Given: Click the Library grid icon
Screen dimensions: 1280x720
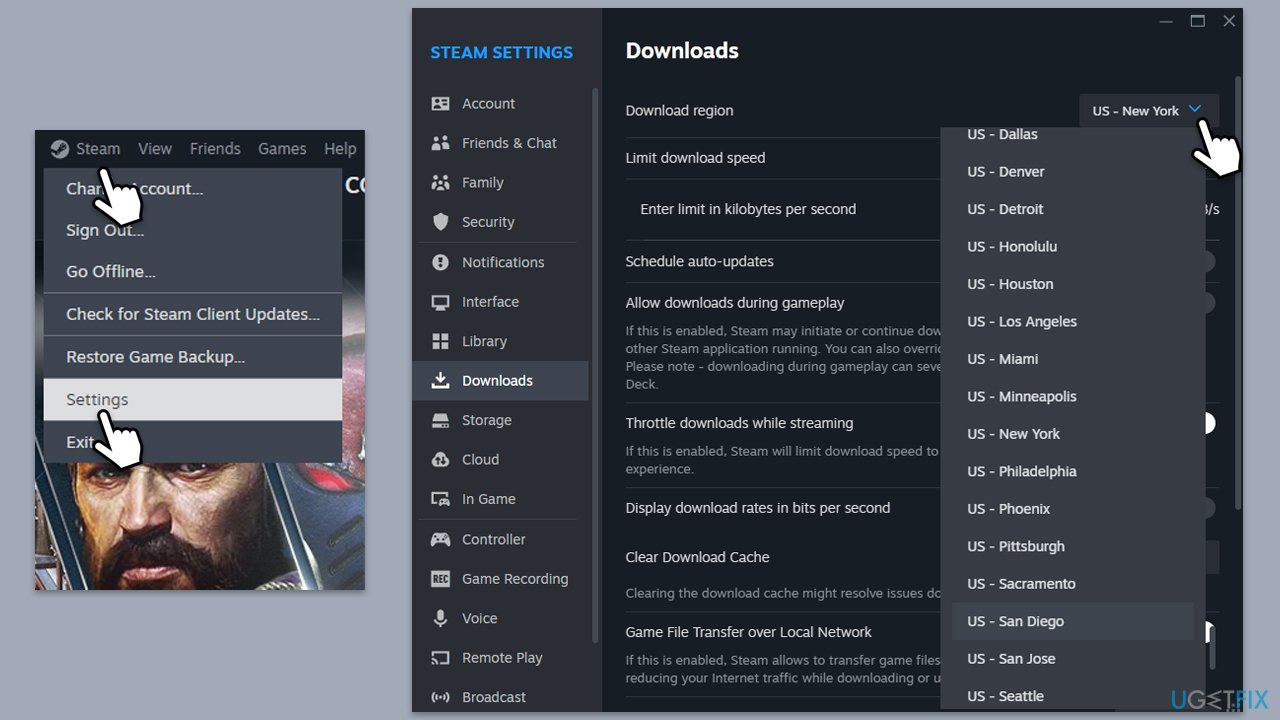Looking at the screenshot, I should pos(440,341).
